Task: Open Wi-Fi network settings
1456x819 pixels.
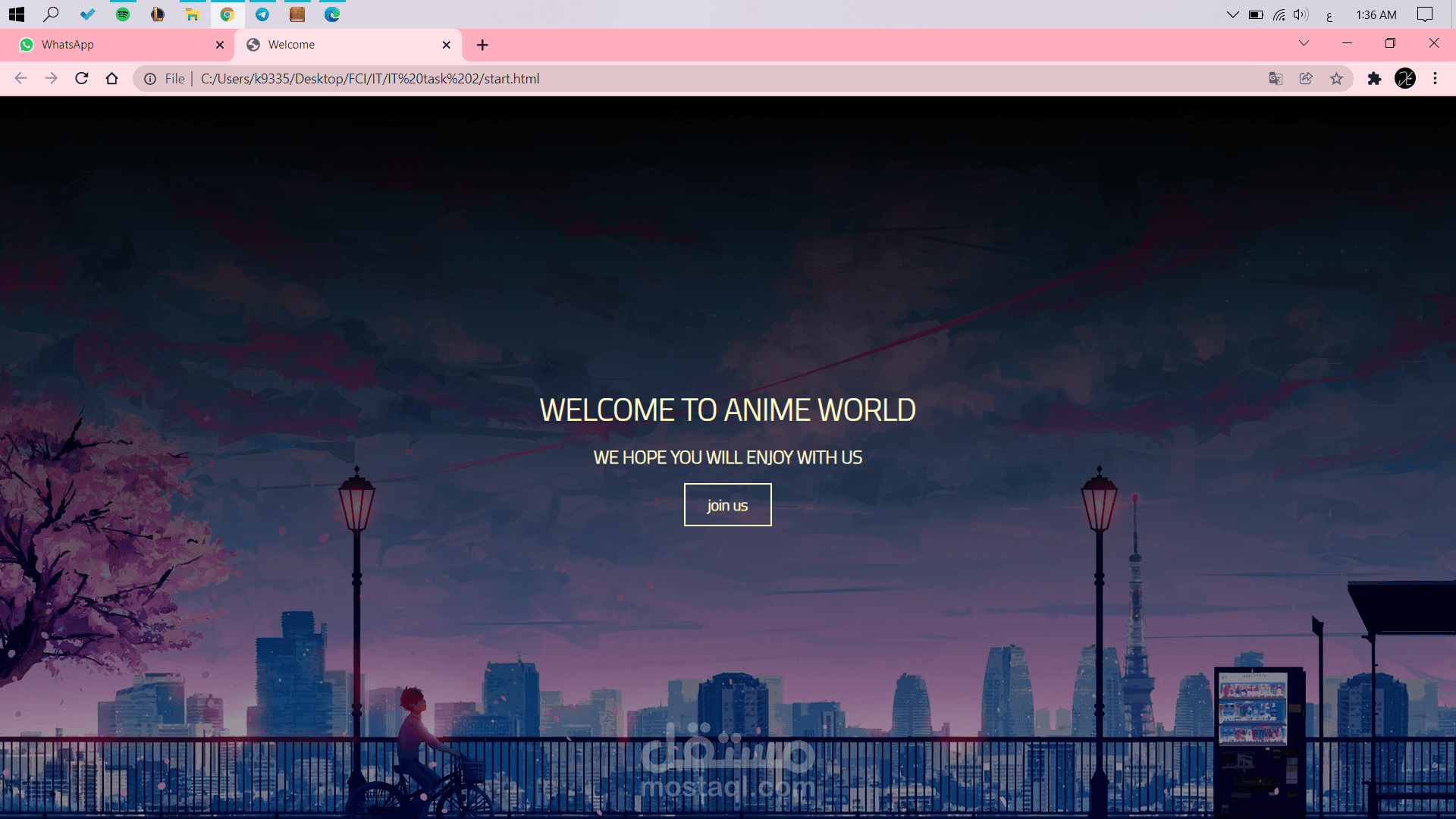Action: point(1279,14)
